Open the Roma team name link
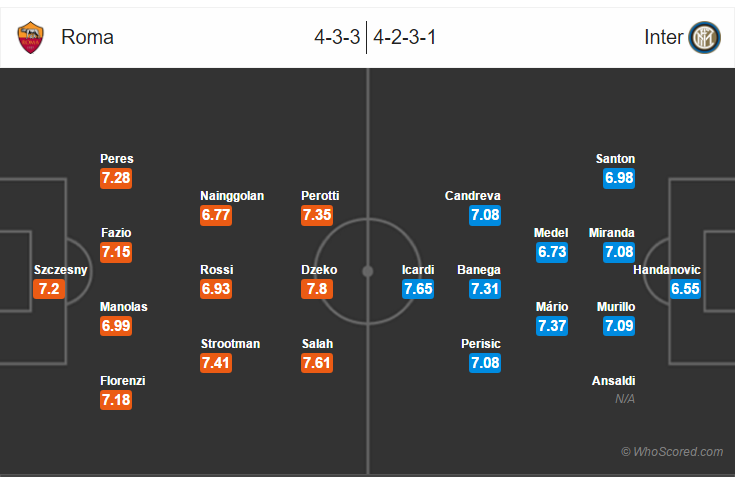This screenshot has height=477, width=735. pyautogui.click(x=87, y=37)
